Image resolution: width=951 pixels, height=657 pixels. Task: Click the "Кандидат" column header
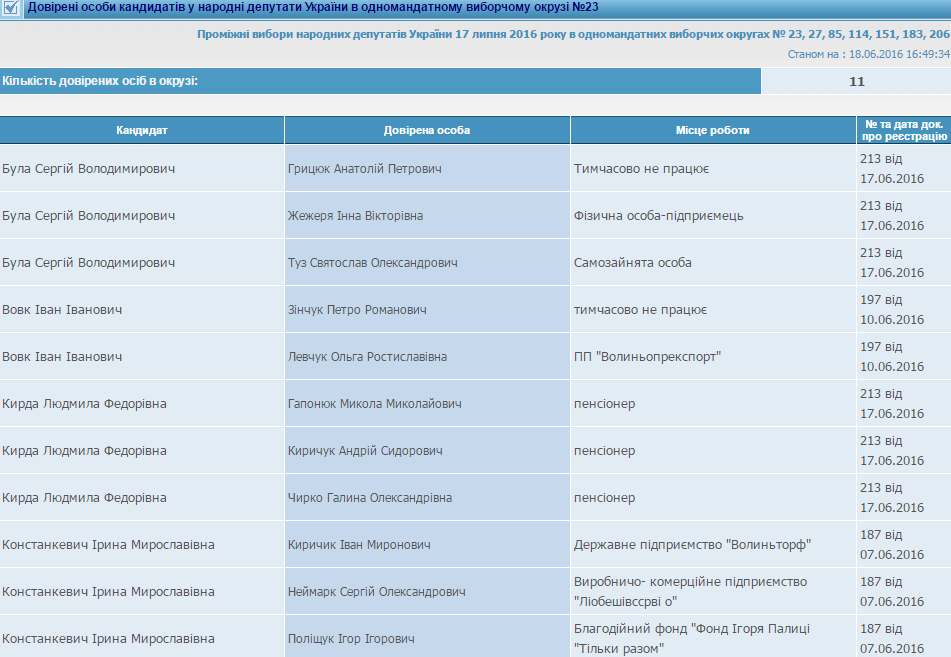[142, 130]
